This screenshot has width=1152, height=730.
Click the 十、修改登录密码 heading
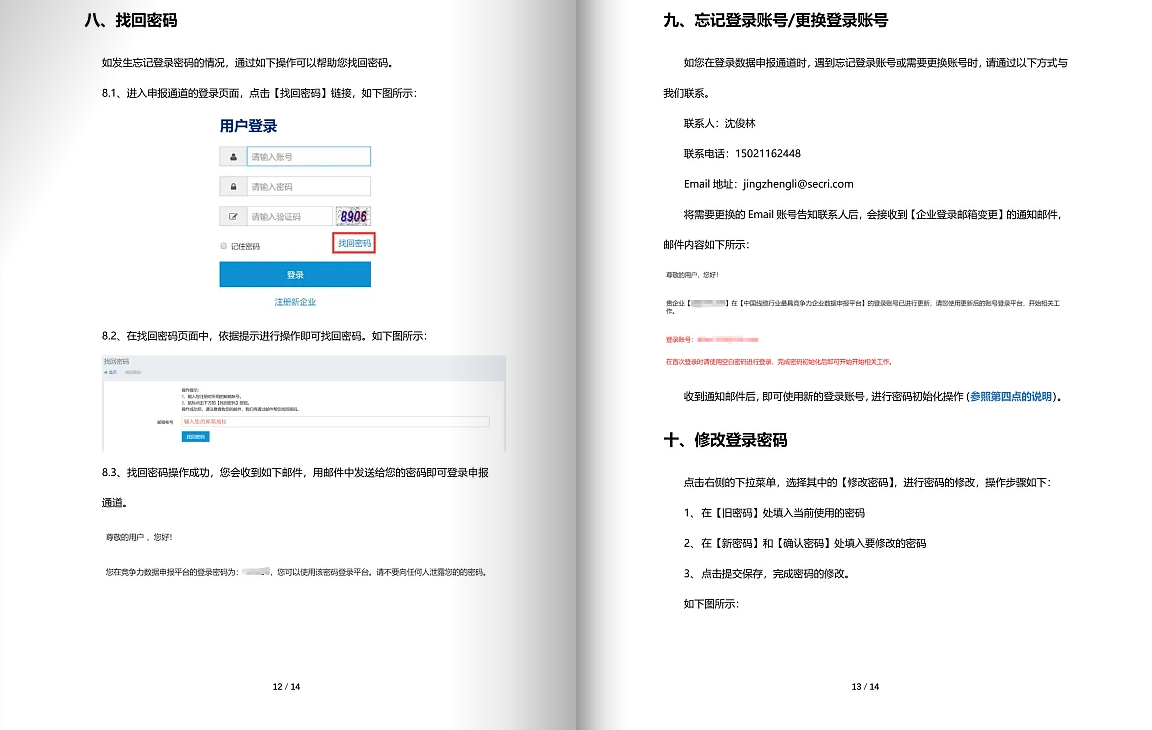[x=725, y=440]
